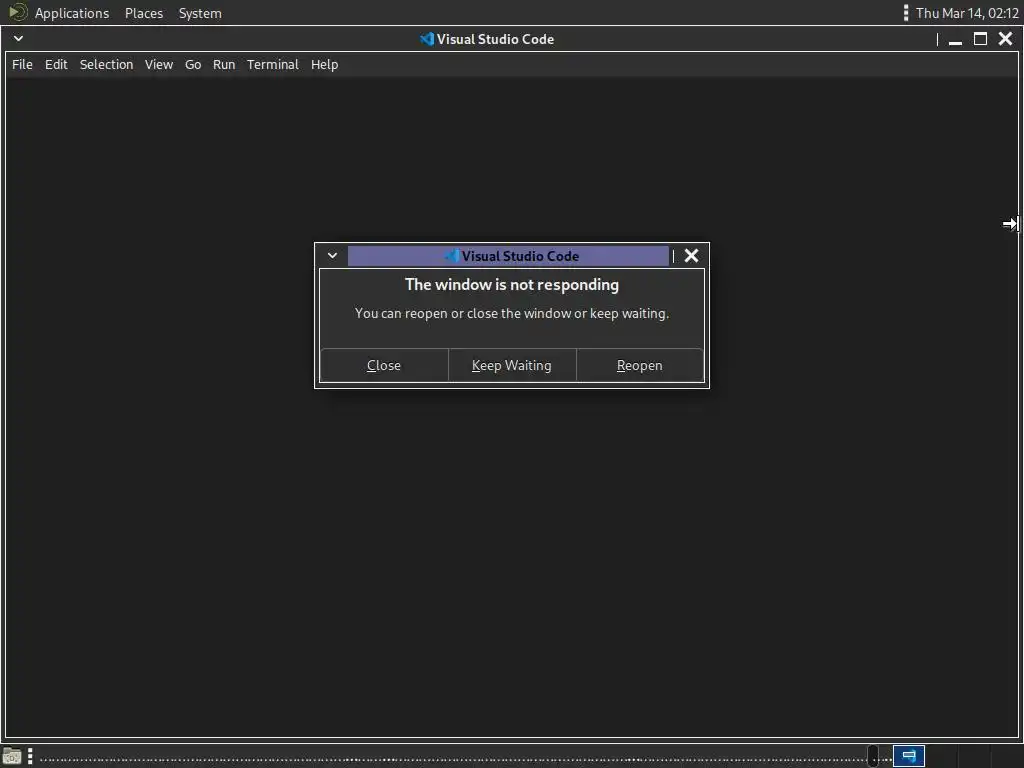1024x768 pixels.
Task: Click the show desktop icon in bottom panel
Action: coord(12,756)
